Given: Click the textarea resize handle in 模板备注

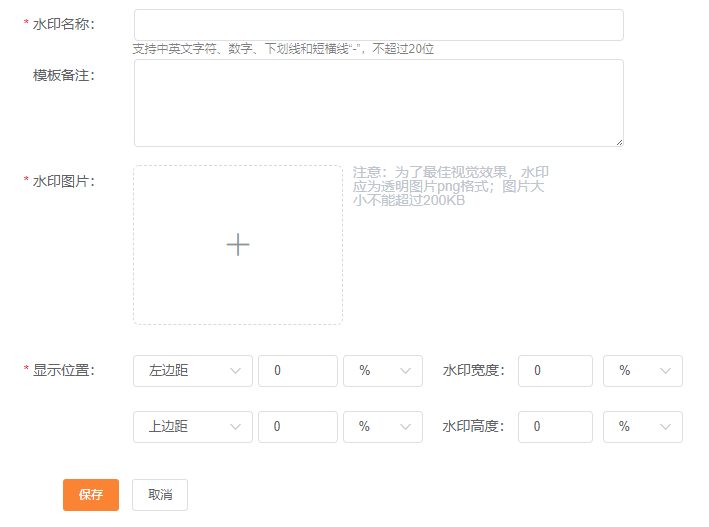Looking at the screenshot, I should (619, 142).
